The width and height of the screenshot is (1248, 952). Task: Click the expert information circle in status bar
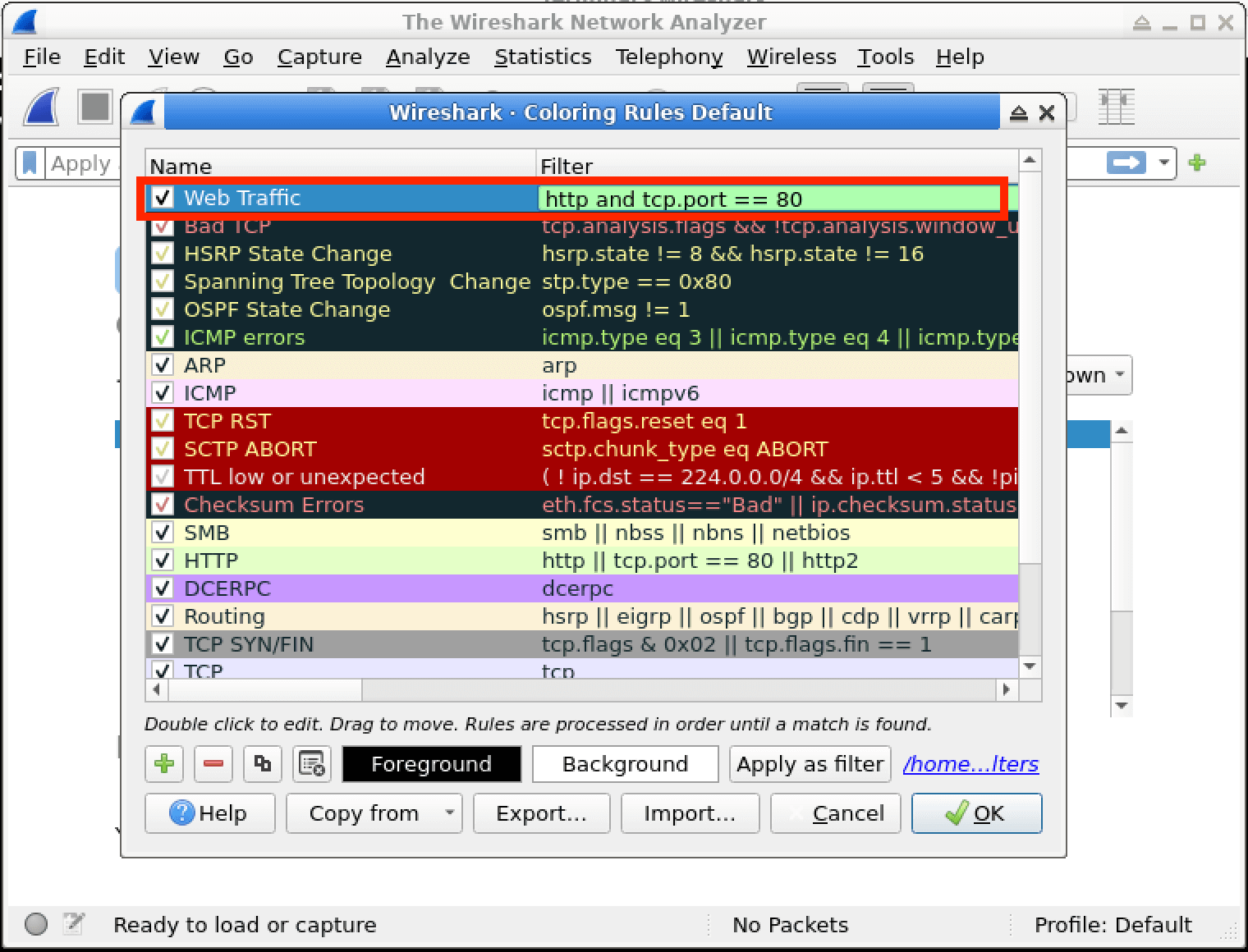coord(36,924)
